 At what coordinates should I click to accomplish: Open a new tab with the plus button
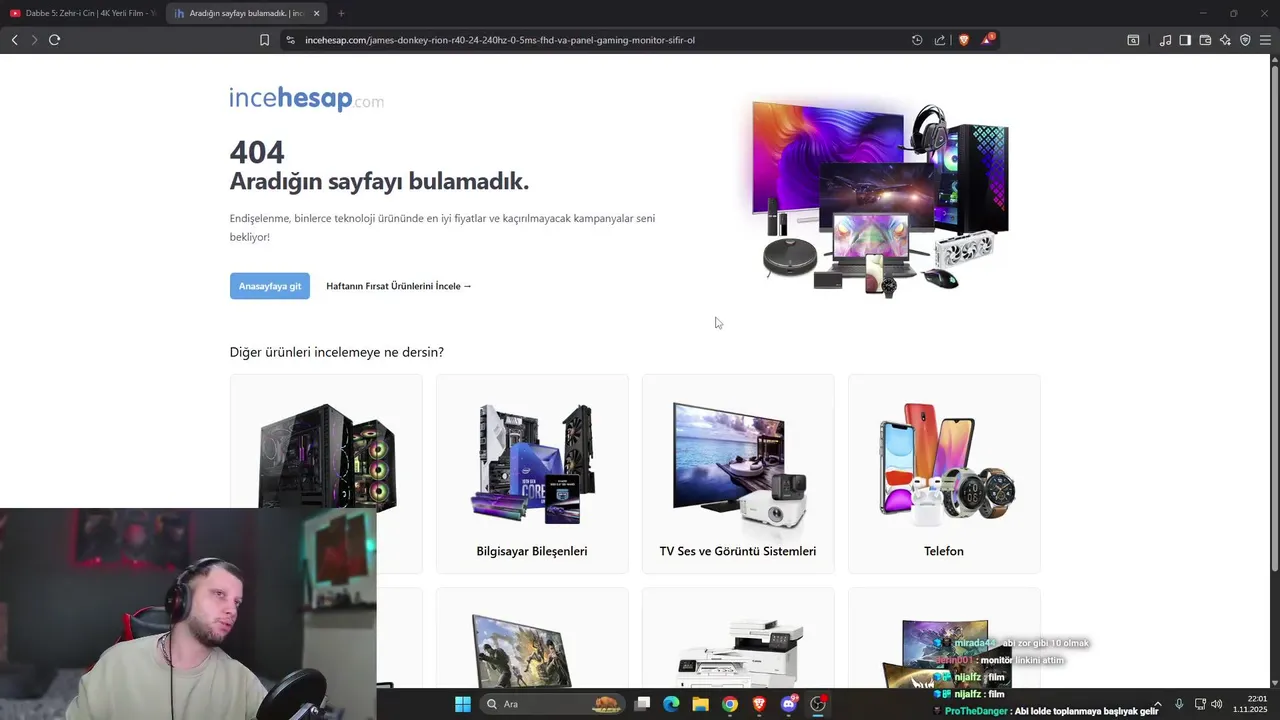(341, 13)
